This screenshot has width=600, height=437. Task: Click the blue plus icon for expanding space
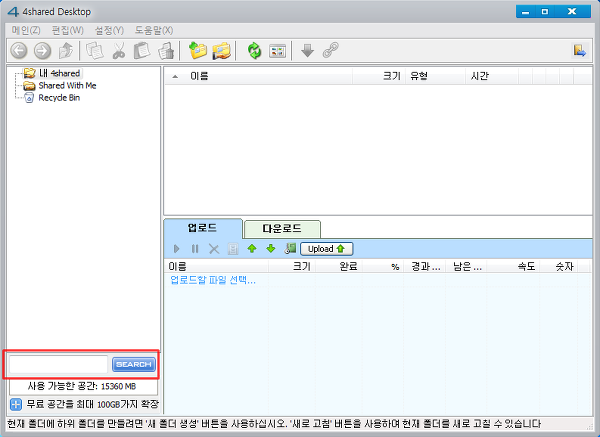click(x=16, y=404)
